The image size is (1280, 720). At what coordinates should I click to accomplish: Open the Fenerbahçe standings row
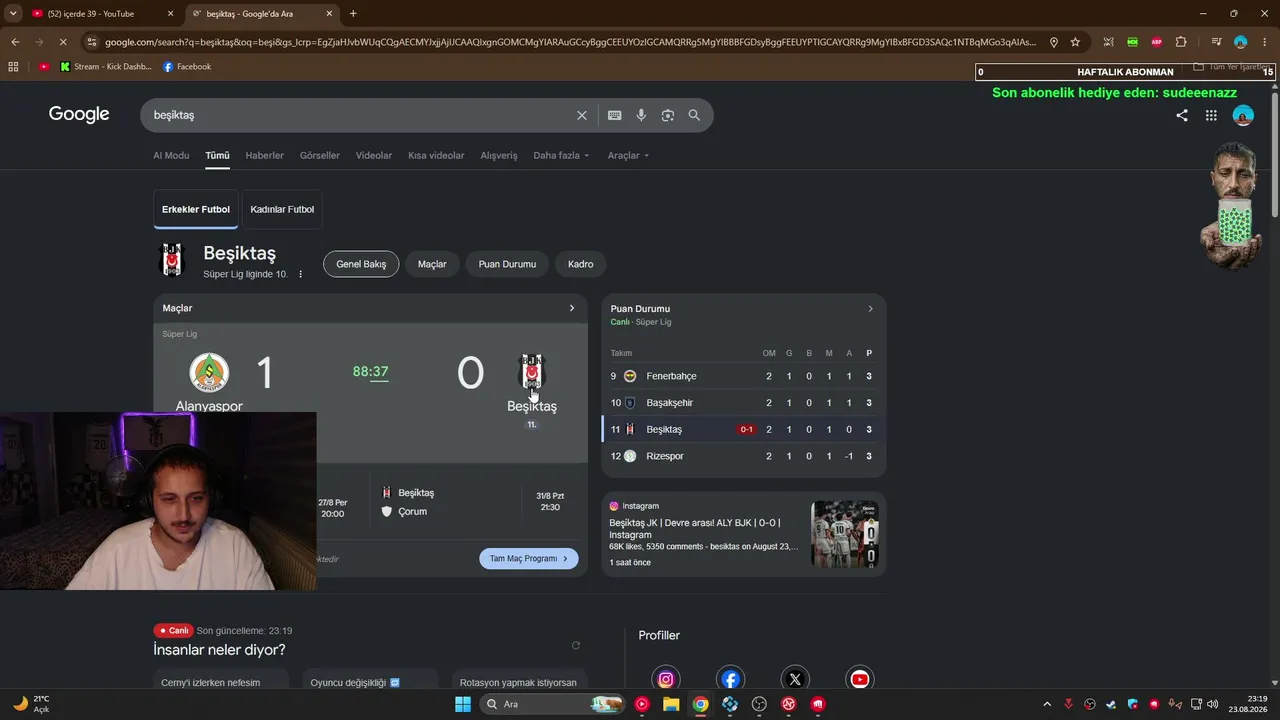point(744,376)
